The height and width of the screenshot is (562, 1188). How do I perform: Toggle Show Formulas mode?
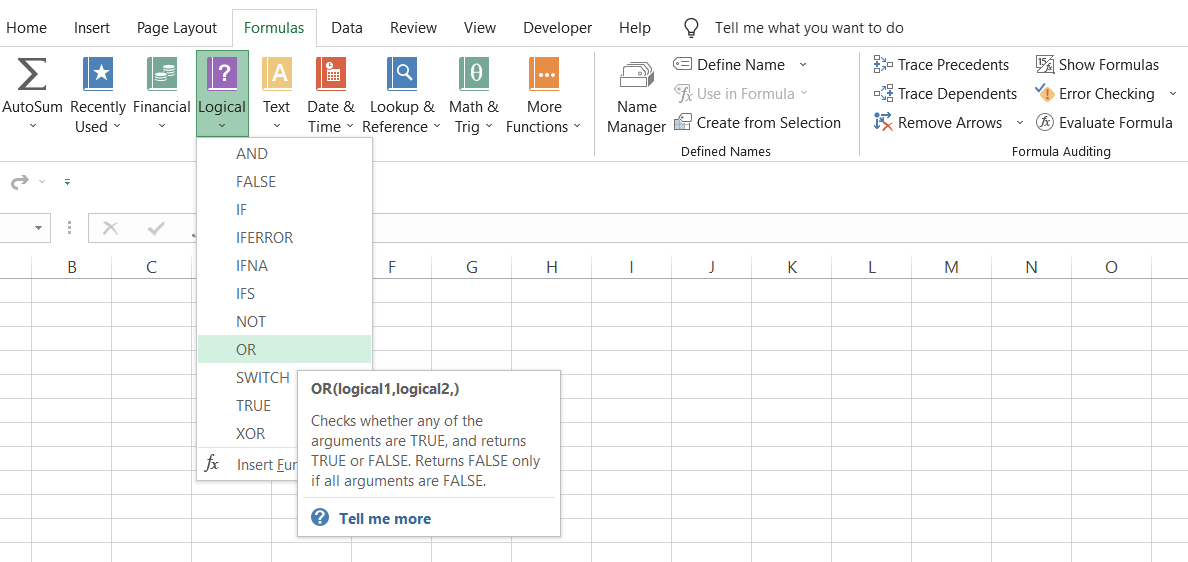1097,65
